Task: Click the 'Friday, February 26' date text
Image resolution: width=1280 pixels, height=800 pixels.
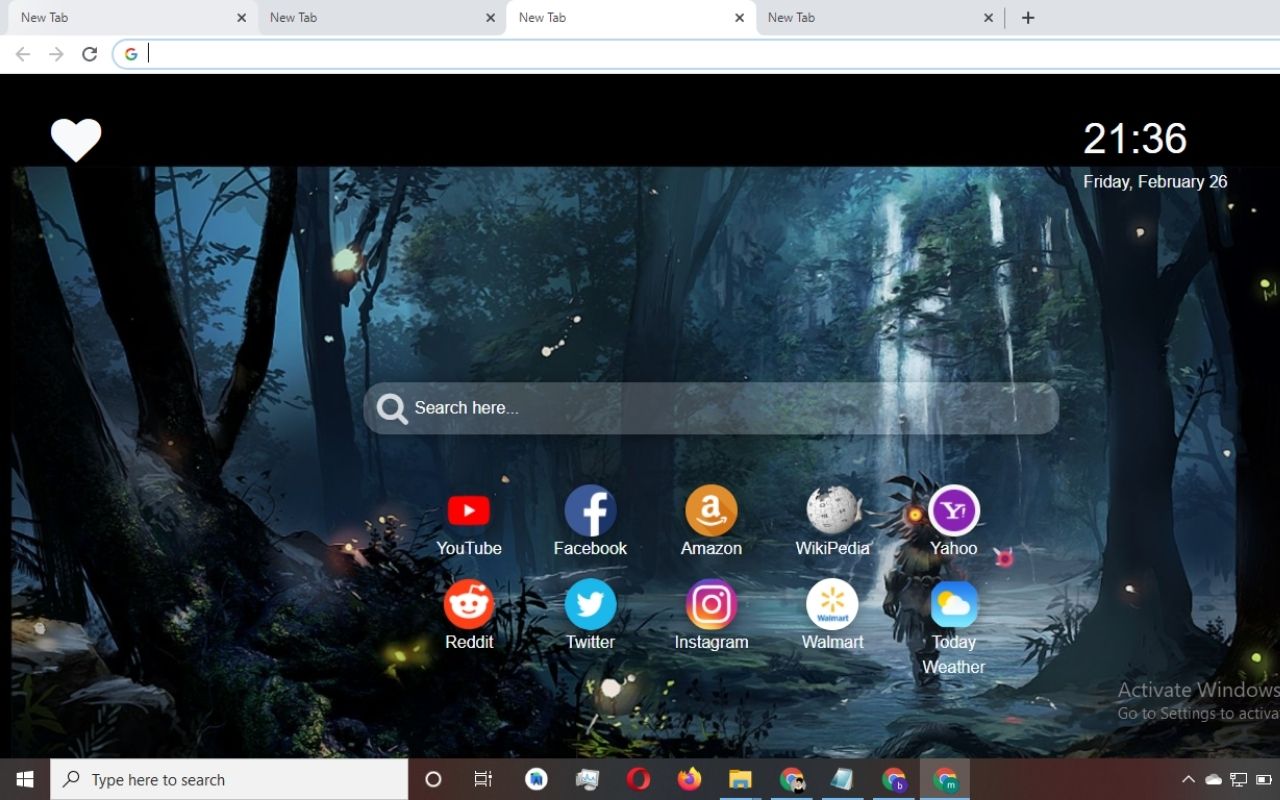Action: click(x=1155, y=181)
